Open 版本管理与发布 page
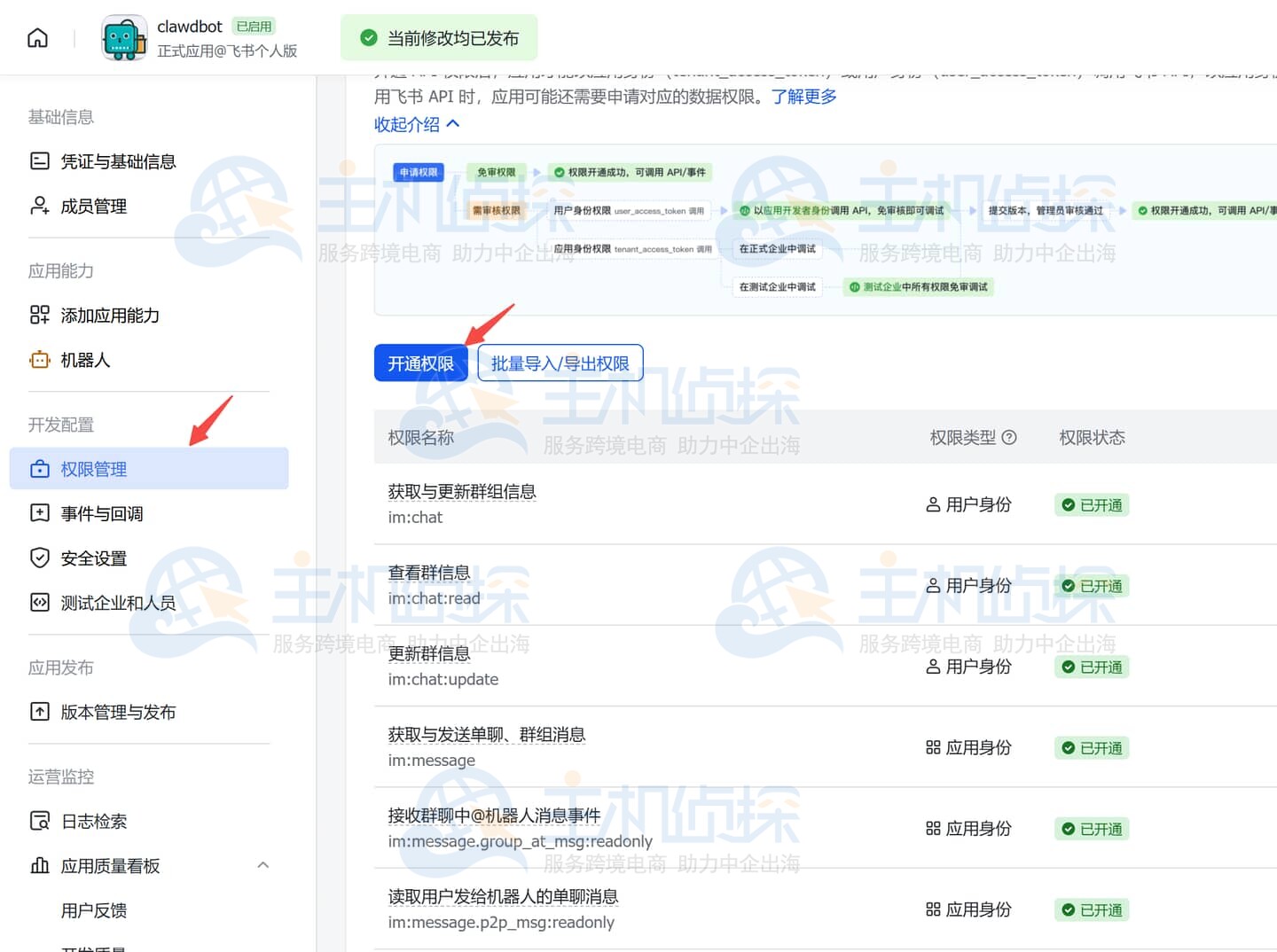Viewport: 1277px width, 952px height. coord(117,712)
